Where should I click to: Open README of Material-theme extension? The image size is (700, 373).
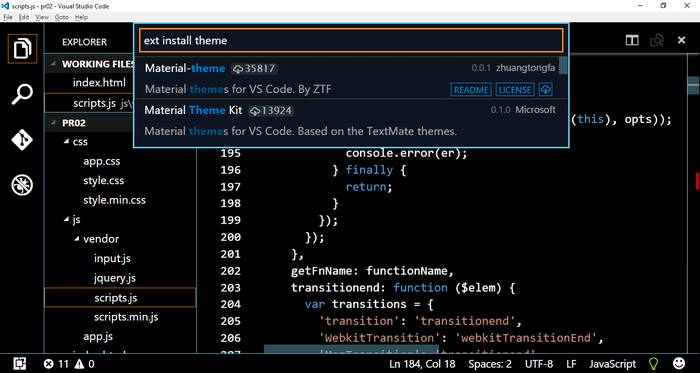[471, 89]
